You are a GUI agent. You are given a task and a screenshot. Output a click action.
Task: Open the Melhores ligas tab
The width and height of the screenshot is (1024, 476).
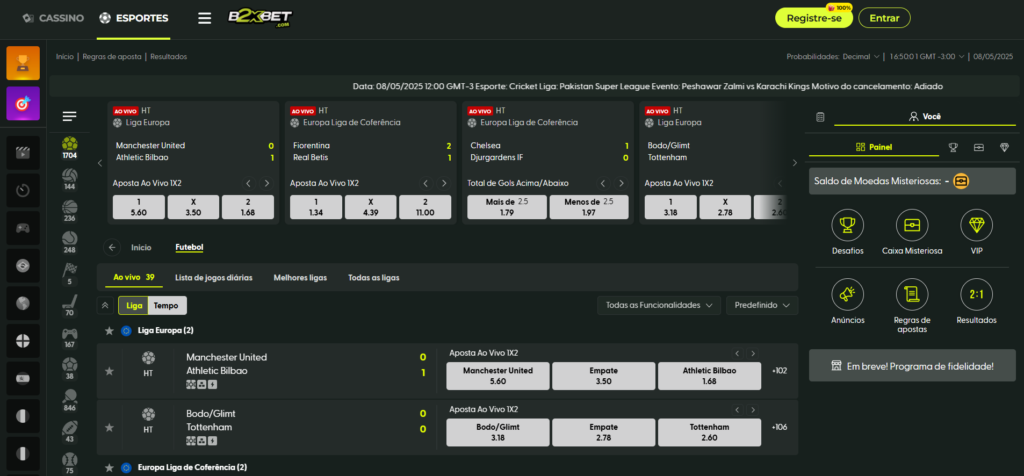tap(300, 277)
